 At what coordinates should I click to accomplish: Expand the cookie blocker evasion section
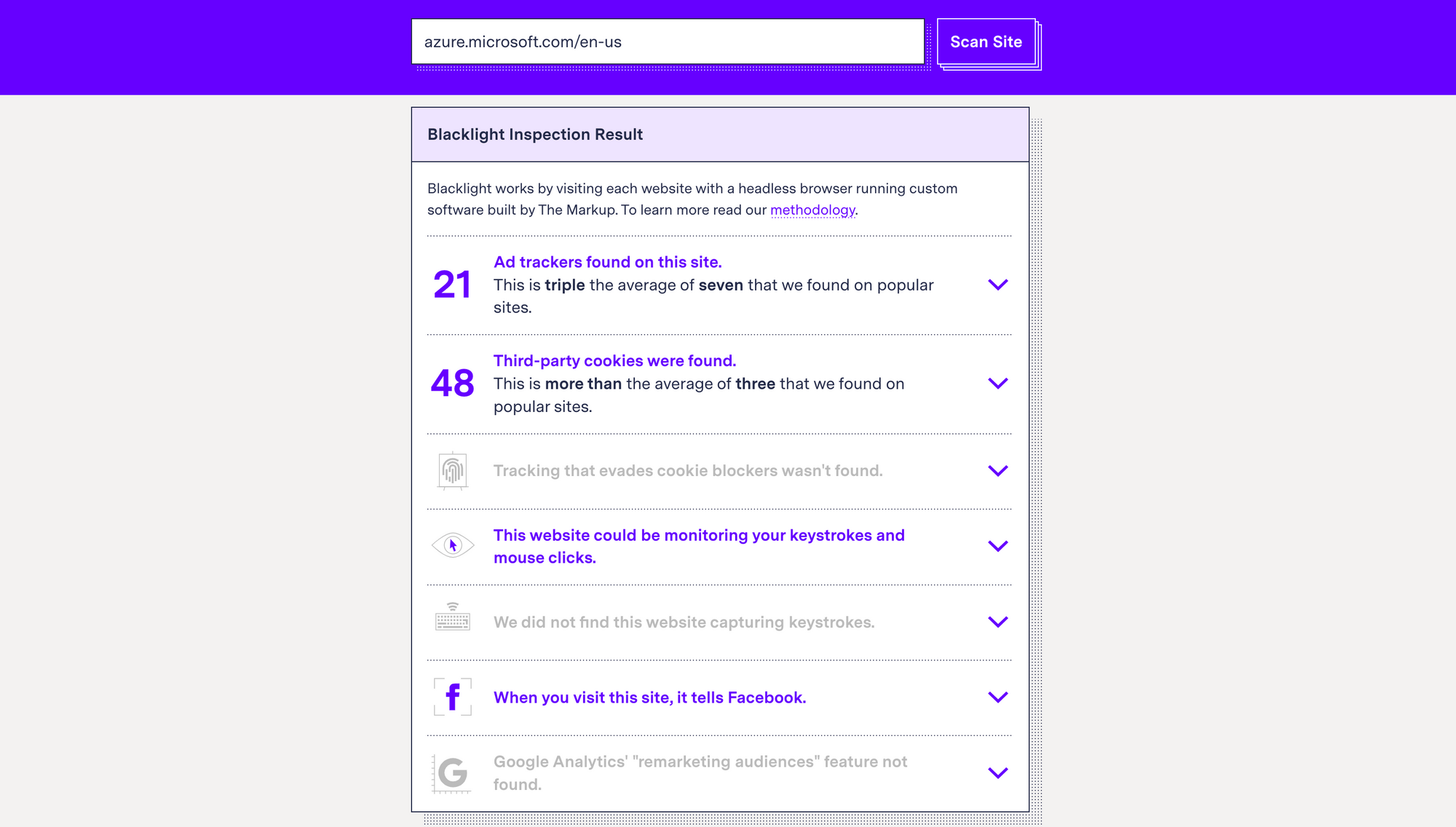coord(998,471)
